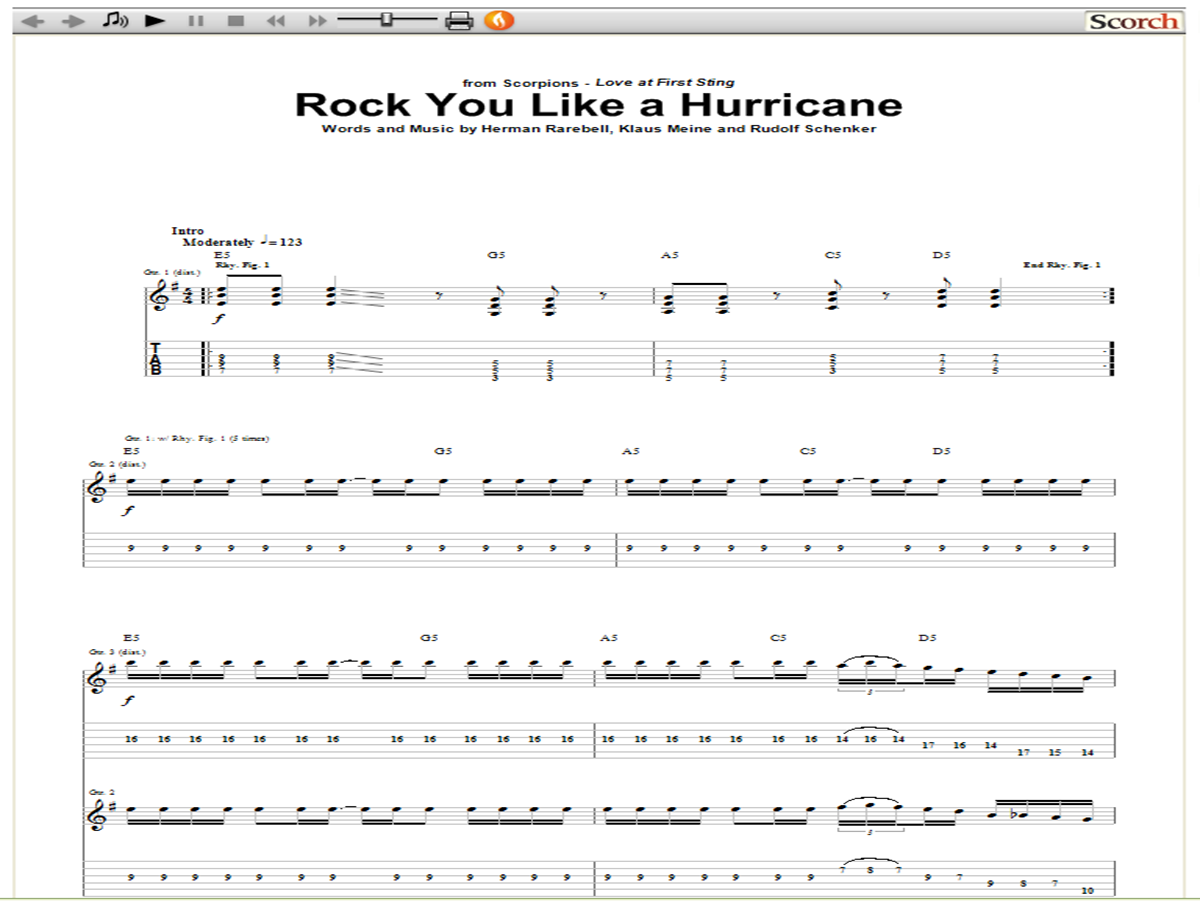Click the 'Intro' section label
The image size is (1200, 901).
[x=187, y=231]
